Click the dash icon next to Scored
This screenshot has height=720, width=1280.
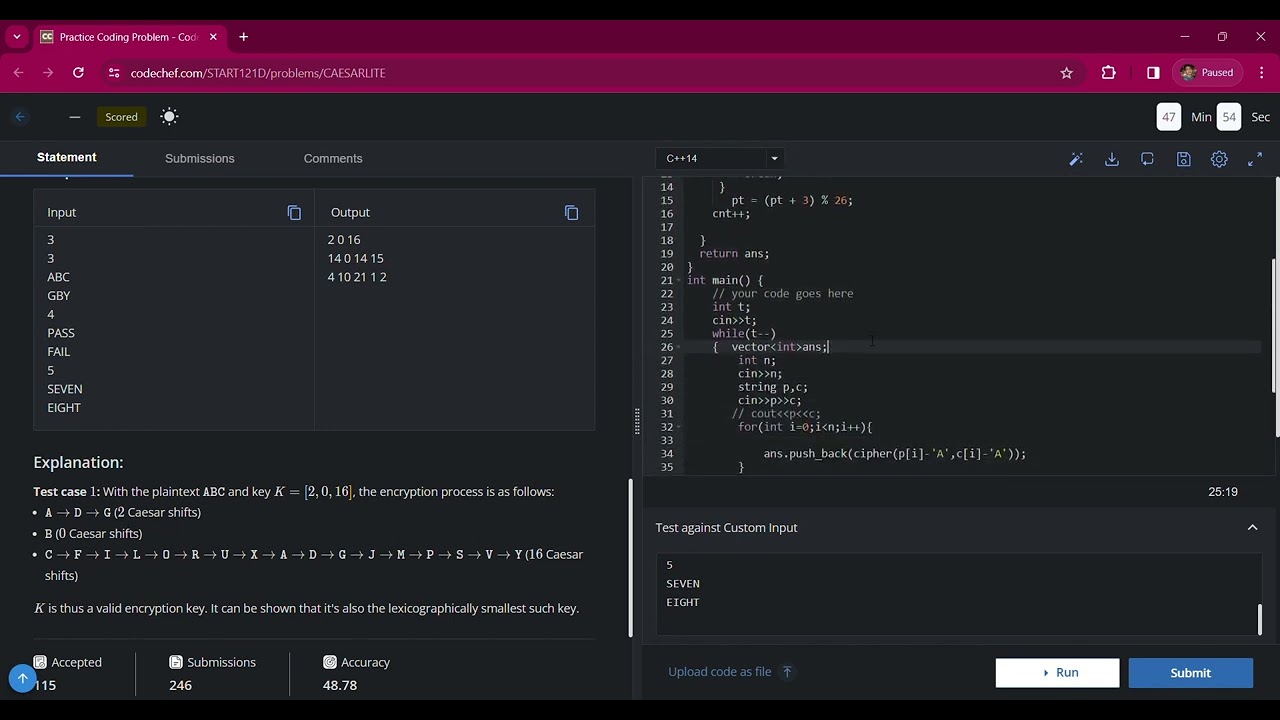tap(74, 117)
